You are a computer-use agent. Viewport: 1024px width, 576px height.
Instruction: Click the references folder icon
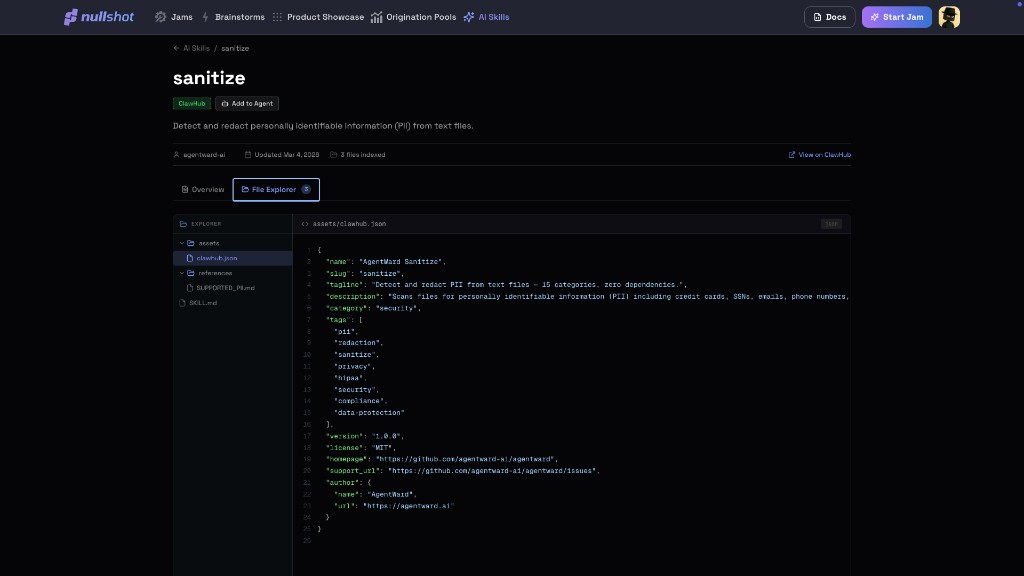coord(191,273)
